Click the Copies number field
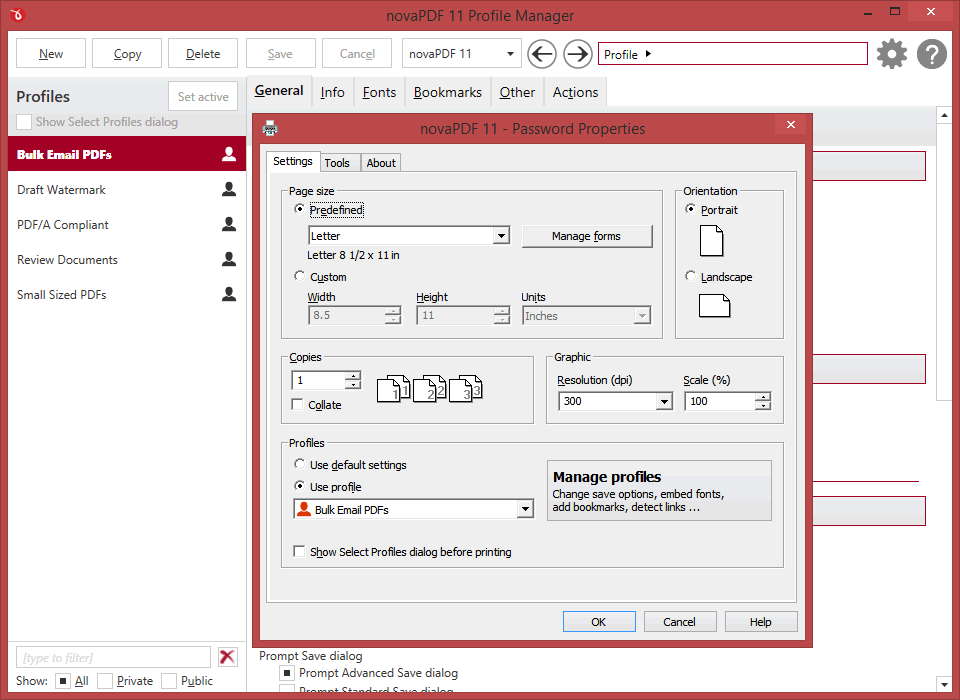The image size is (960, 700). pos(320,380)
